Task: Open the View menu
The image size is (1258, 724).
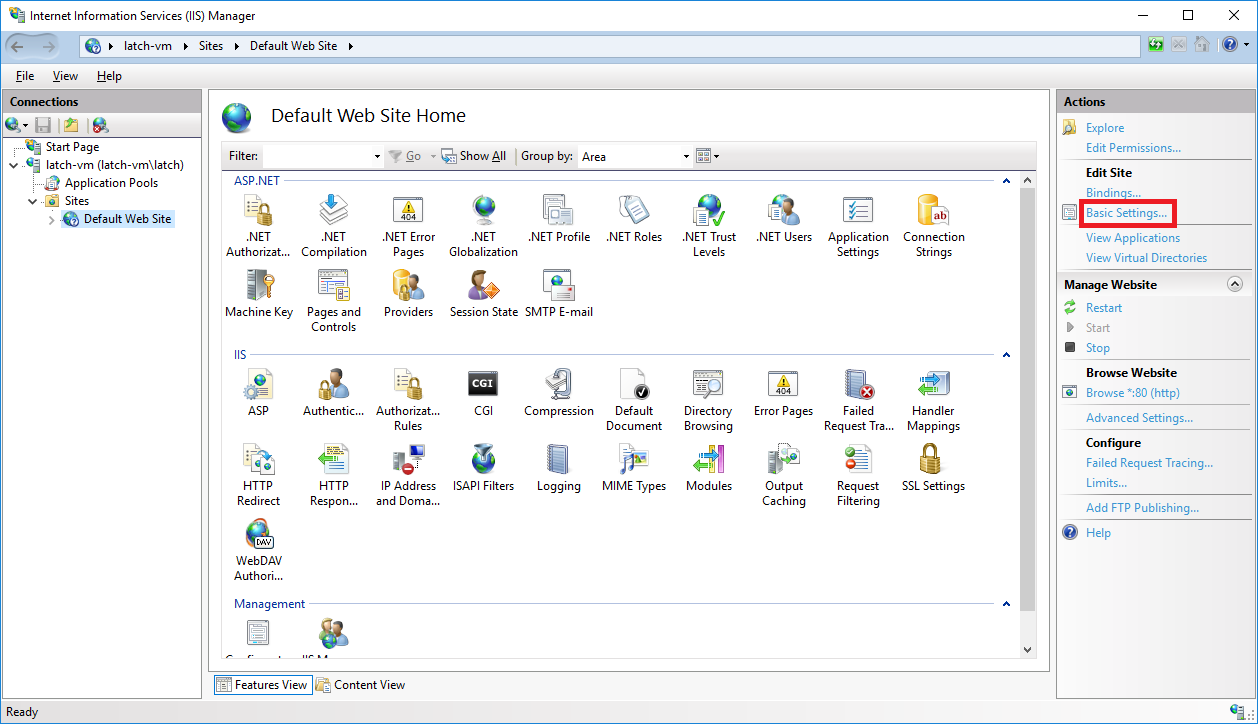Action: click(x=65, y=76)
